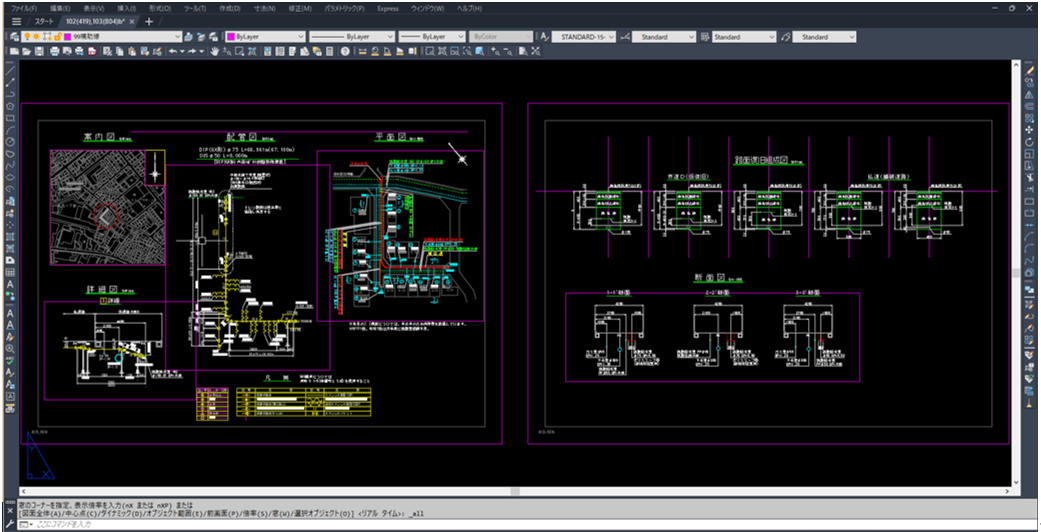Open the Layer properties manager icon

pyautogui.click(x=14, y=37)
